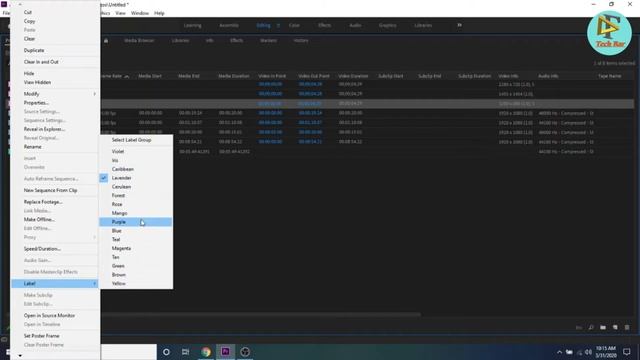Open Speed/Duration dialog entry
The height and width of the screenshot is (360, 640).
(x=42, y=249)
